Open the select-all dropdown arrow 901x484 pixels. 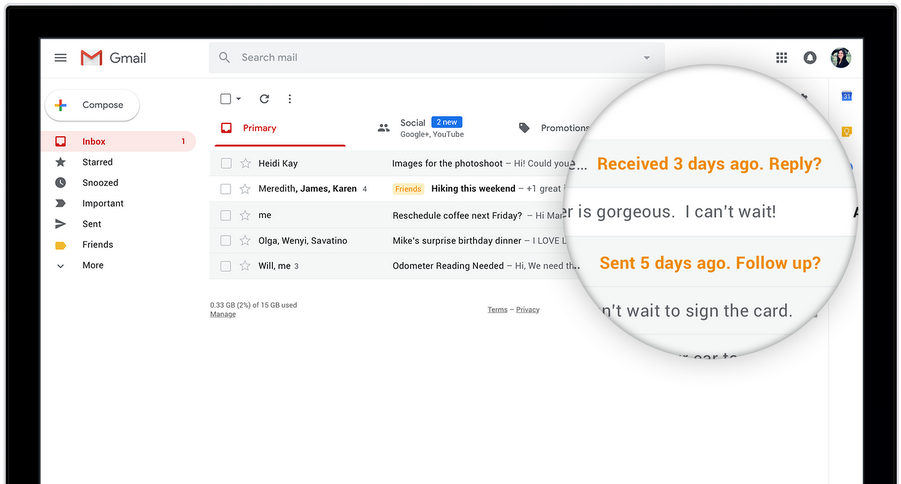(x=238, y=99)
